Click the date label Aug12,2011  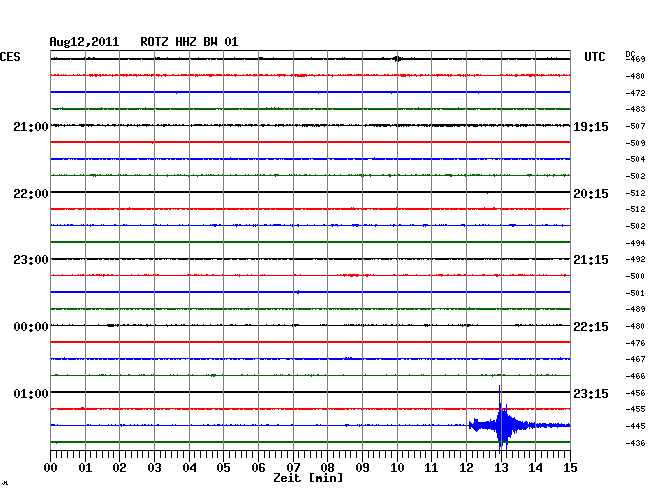pyautogui.click(x=84, y=42)
